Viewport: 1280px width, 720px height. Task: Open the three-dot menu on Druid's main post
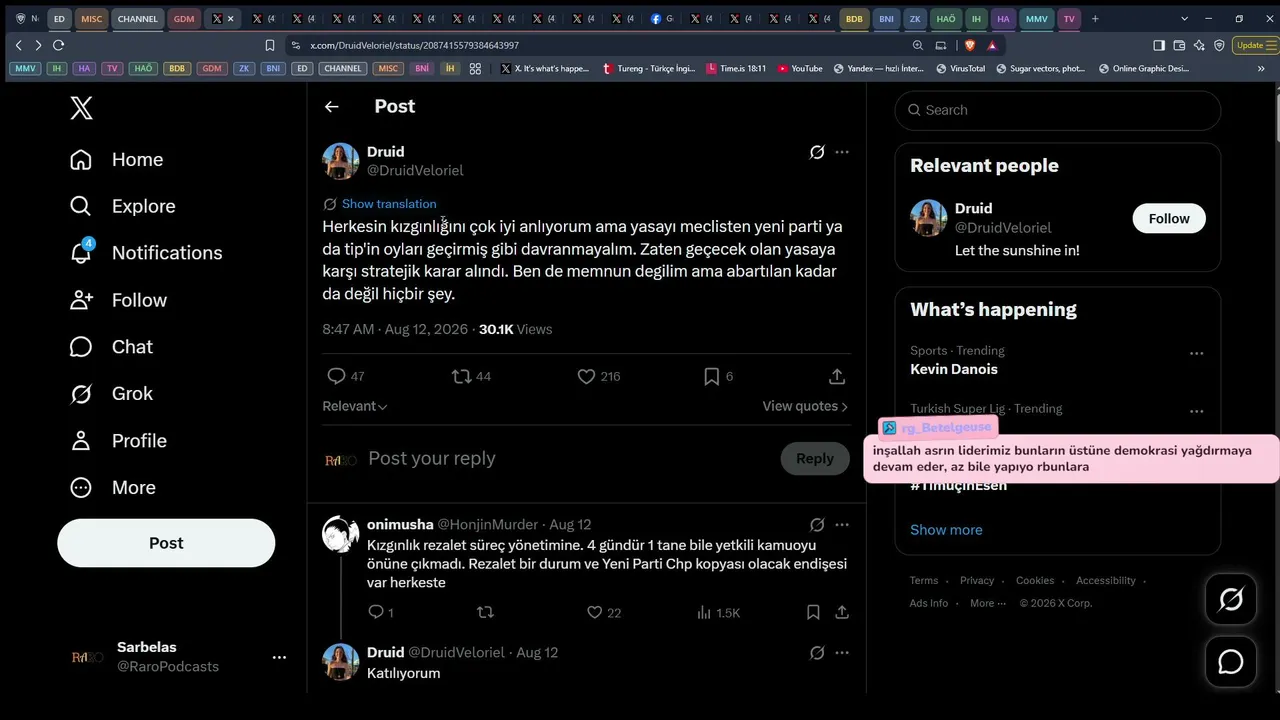coord(842,152)
